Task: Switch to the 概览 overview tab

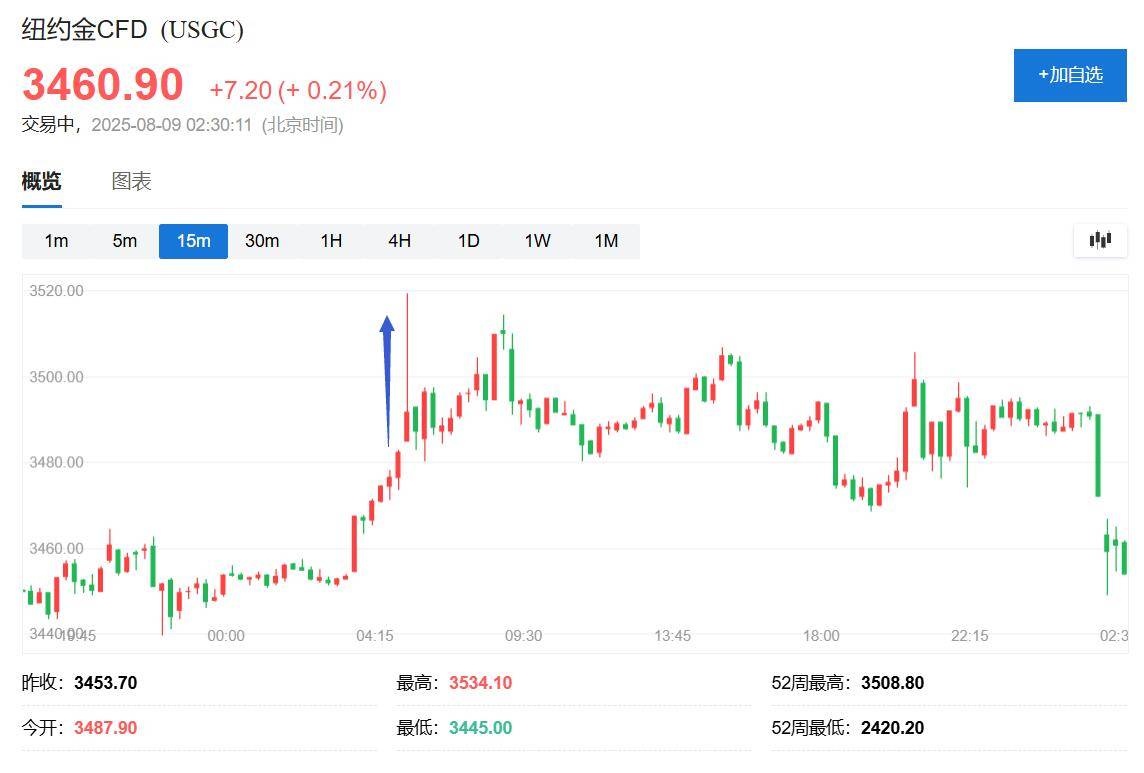Action: pyautogui.click(x=42, y=181)
